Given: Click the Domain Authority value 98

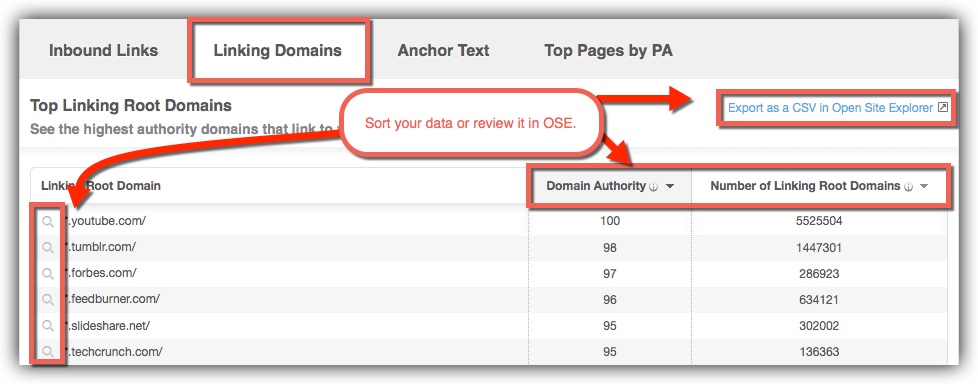Looking at the screenshot, I should tap(610, 247).
